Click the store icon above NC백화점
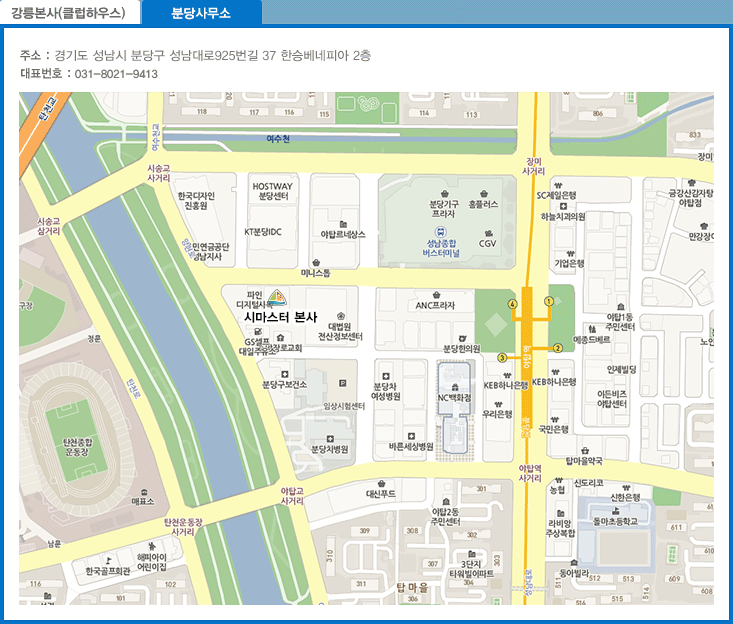This screenshot has width=733, height=624. [x=454, y=387]
